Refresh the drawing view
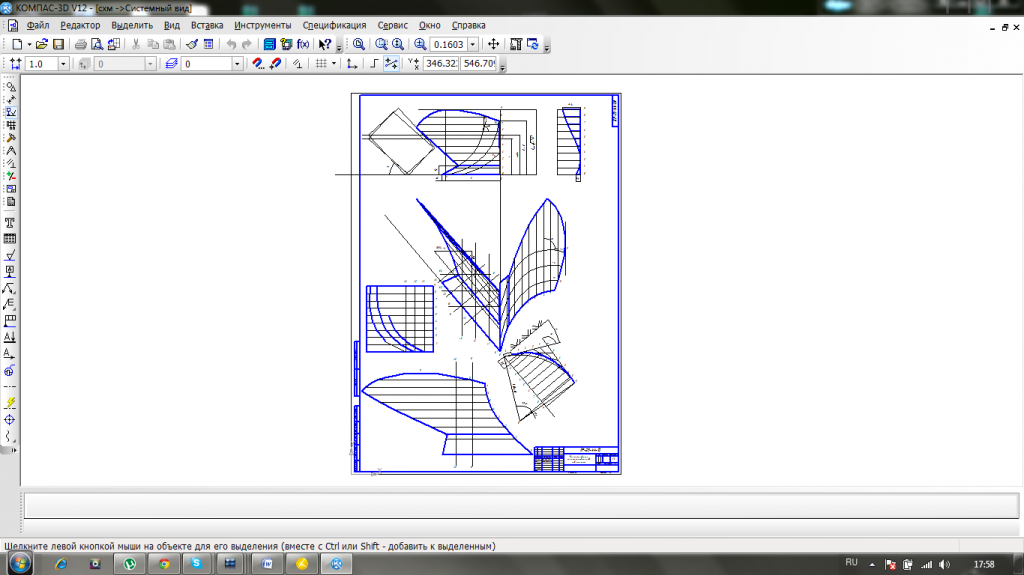1024x575 pixels. coord(533,44)
